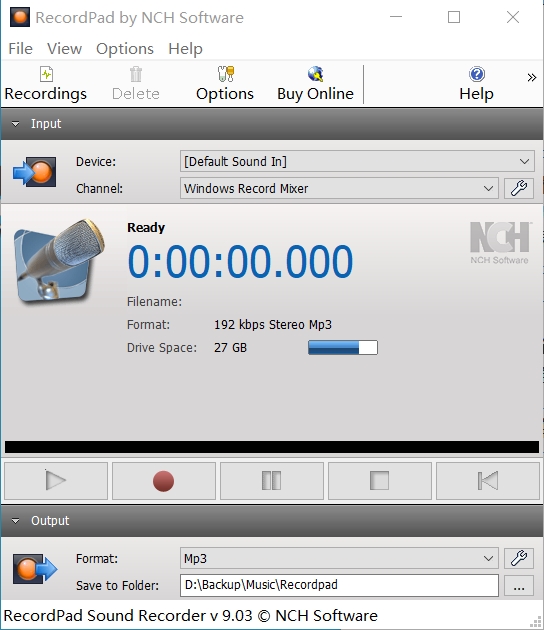
Task: Collapse the Output section
Action: point(16,521)
